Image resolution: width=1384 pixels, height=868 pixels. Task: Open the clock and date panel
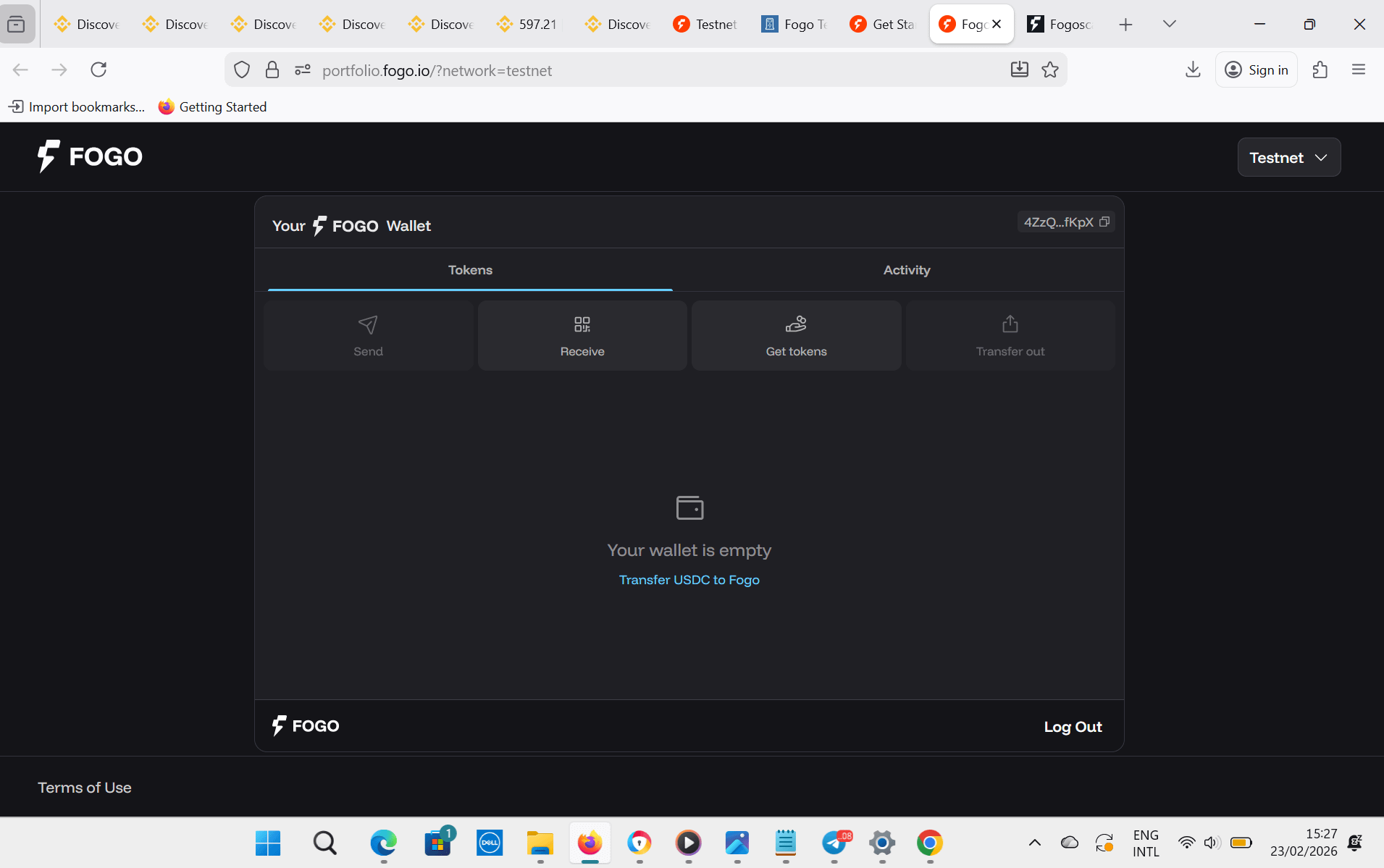point(1304,843)
